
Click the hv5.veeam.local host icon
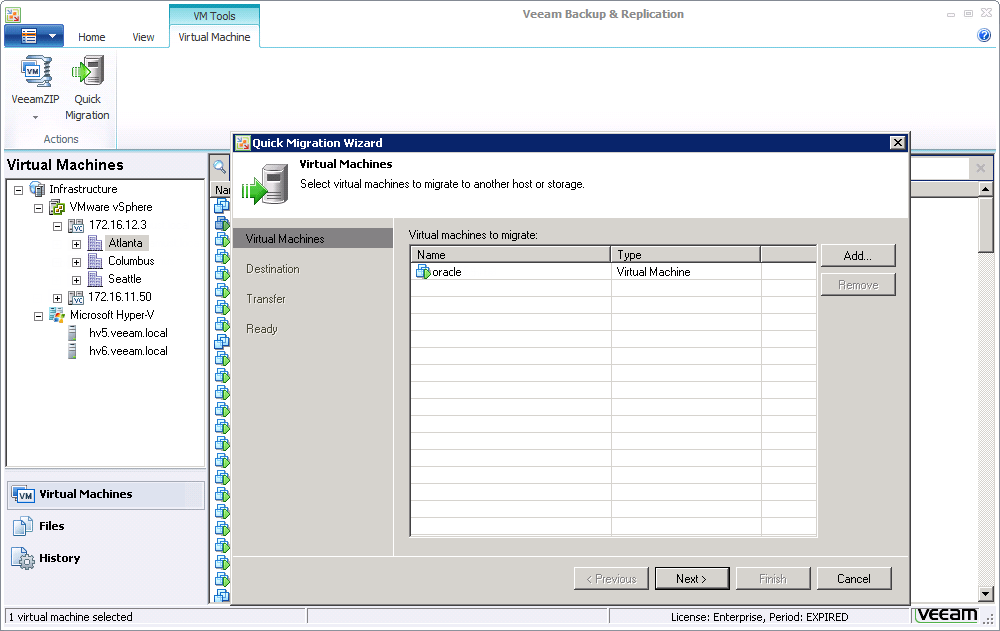pyautogui.click(x=73, y=333)
